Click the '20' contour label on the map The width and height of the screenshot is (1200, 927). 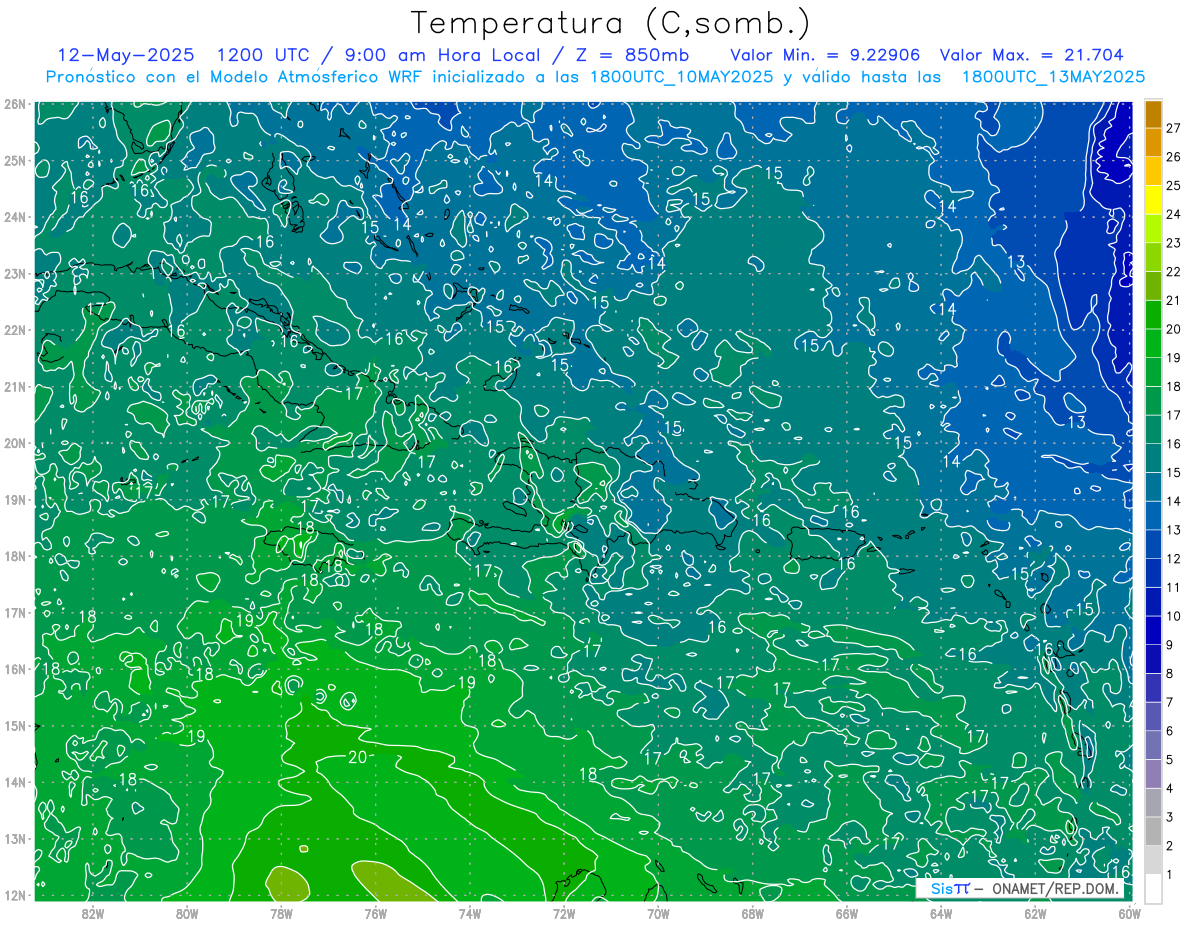coord(357,757)
